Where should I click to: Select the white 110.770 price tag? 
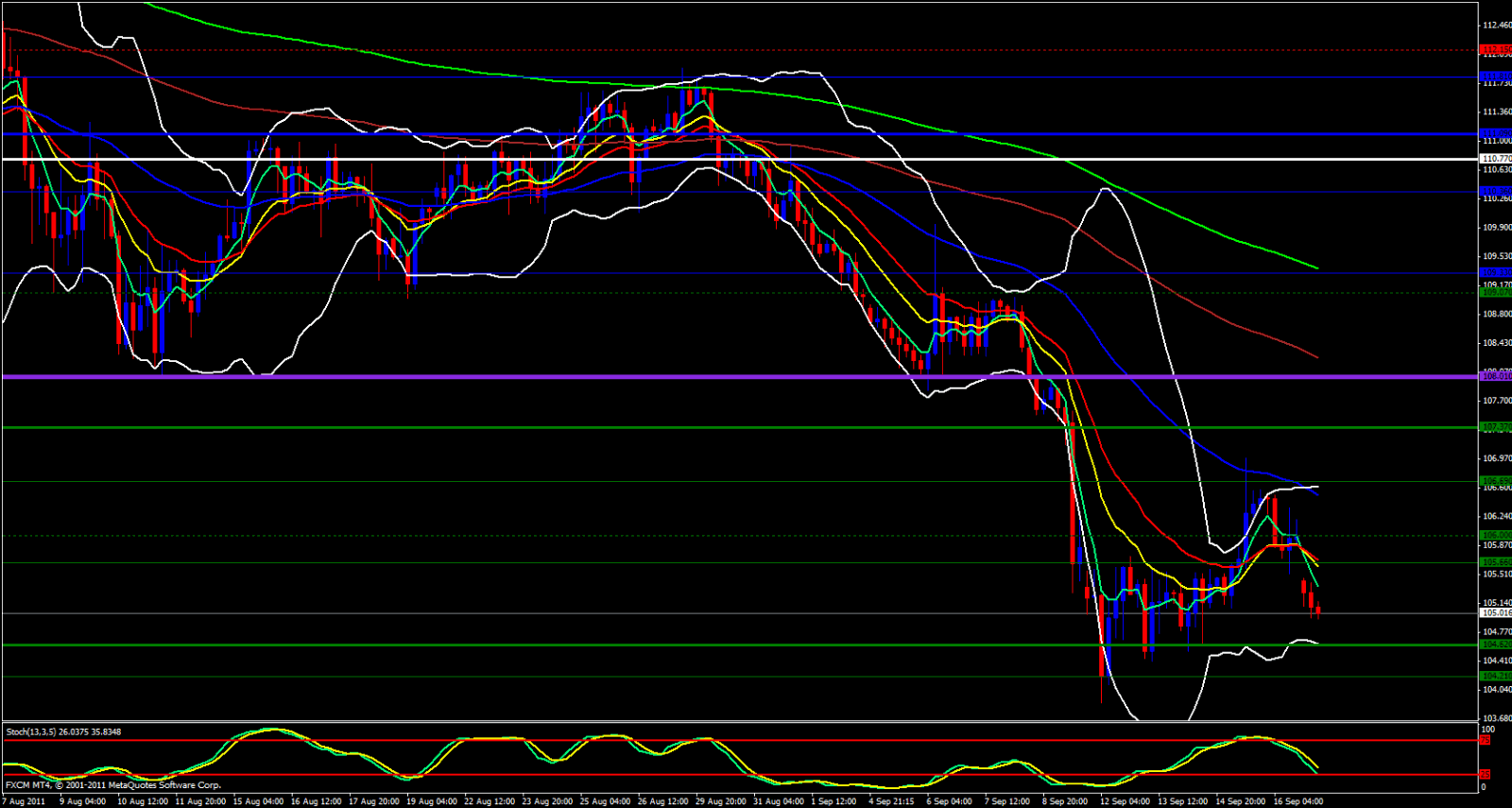coord(1496,159)
